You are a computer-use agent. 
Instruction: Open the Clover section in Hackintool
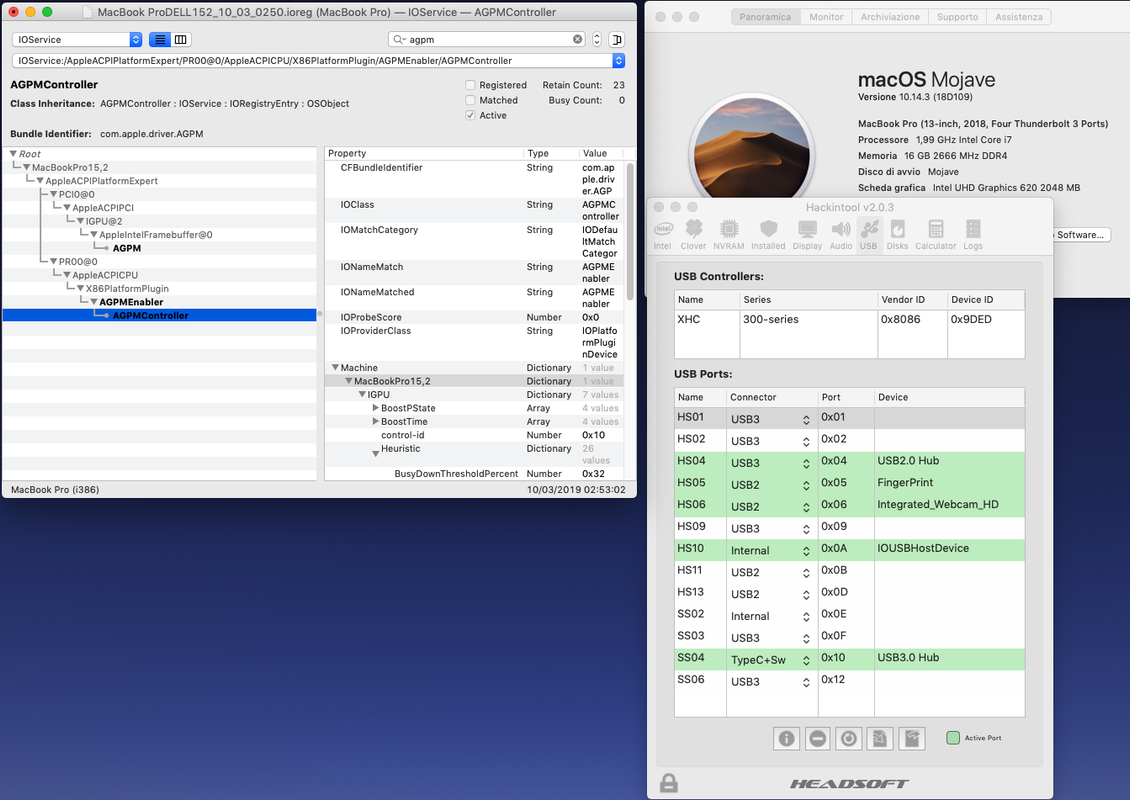click(693, 235)
